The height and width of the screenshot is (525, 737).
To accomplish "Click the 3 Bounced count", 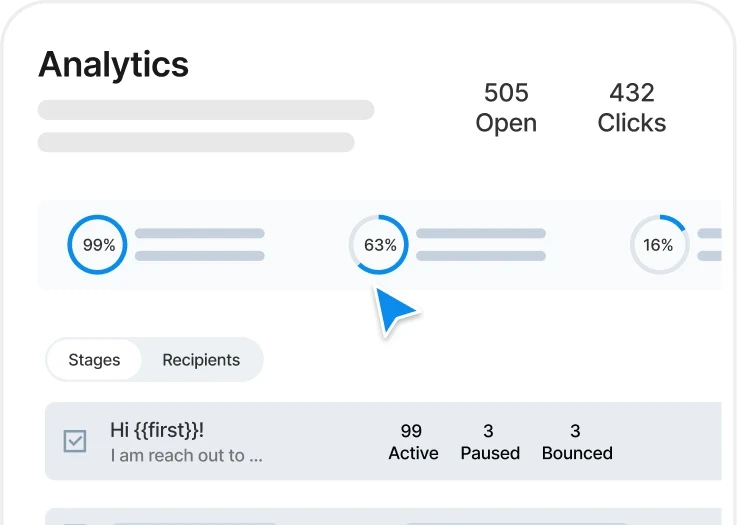I will tap(576, 442).
